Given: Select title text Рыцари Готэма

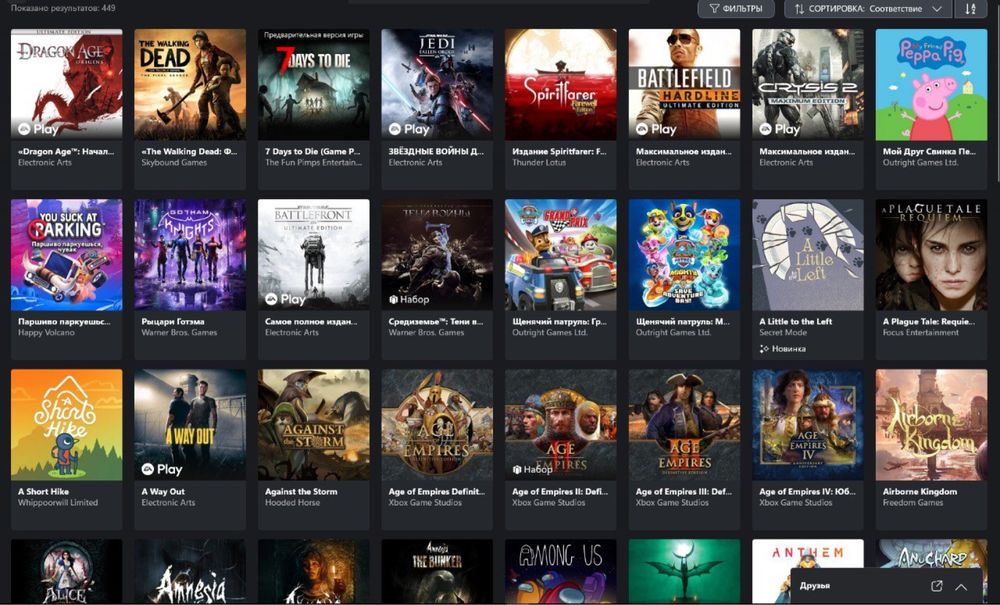Looking at the screenshot, I should [x=173, y=322].
